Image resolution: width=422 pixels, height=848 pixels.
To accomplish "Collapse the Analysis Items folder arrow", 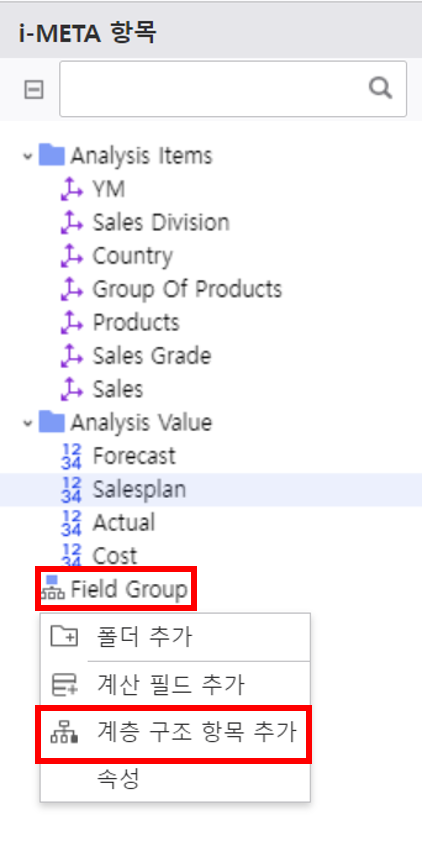I will pos(27,156).
